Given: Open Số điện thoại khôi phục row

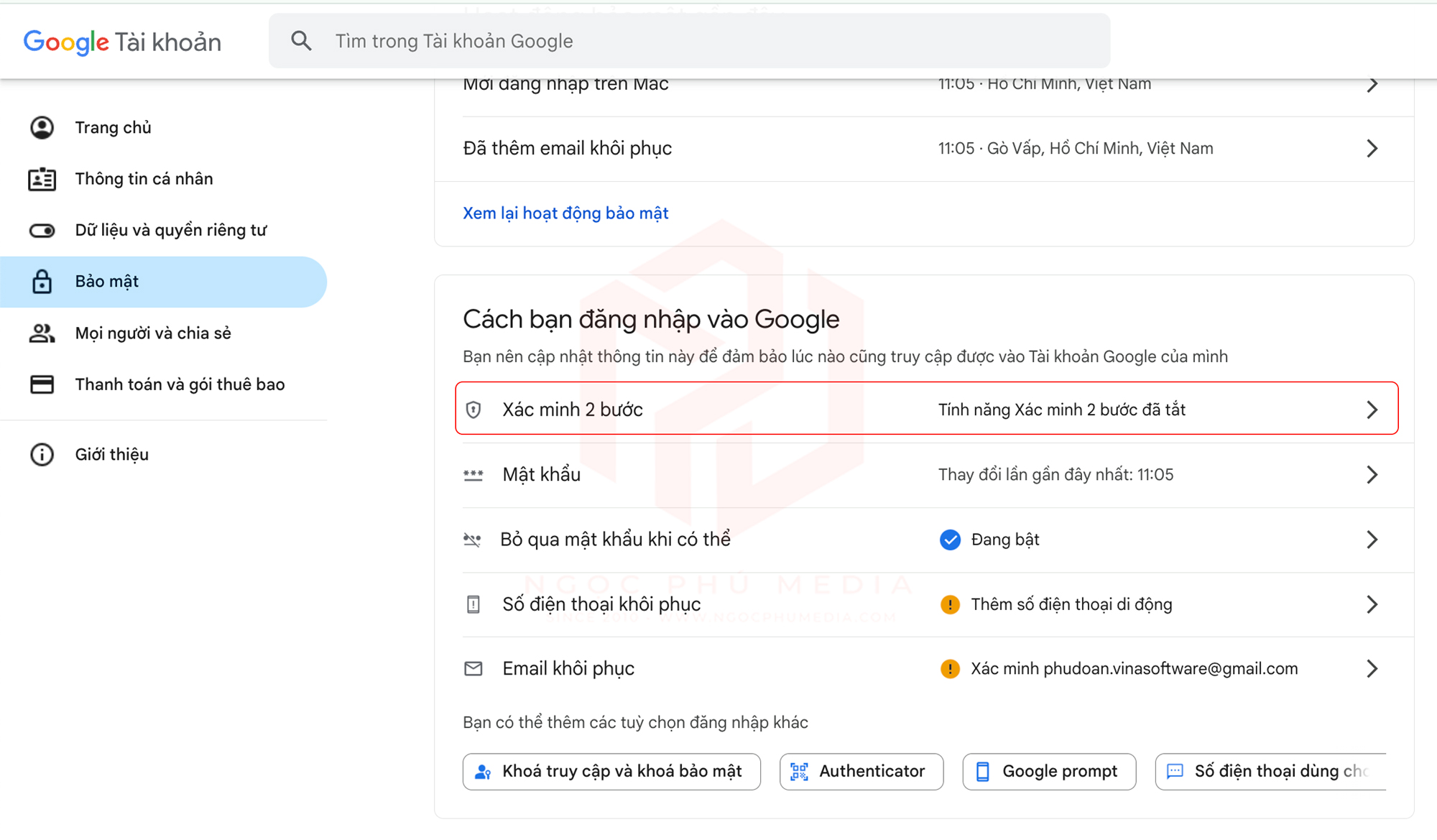Looking at the screenshot, I should click(923, 604).
